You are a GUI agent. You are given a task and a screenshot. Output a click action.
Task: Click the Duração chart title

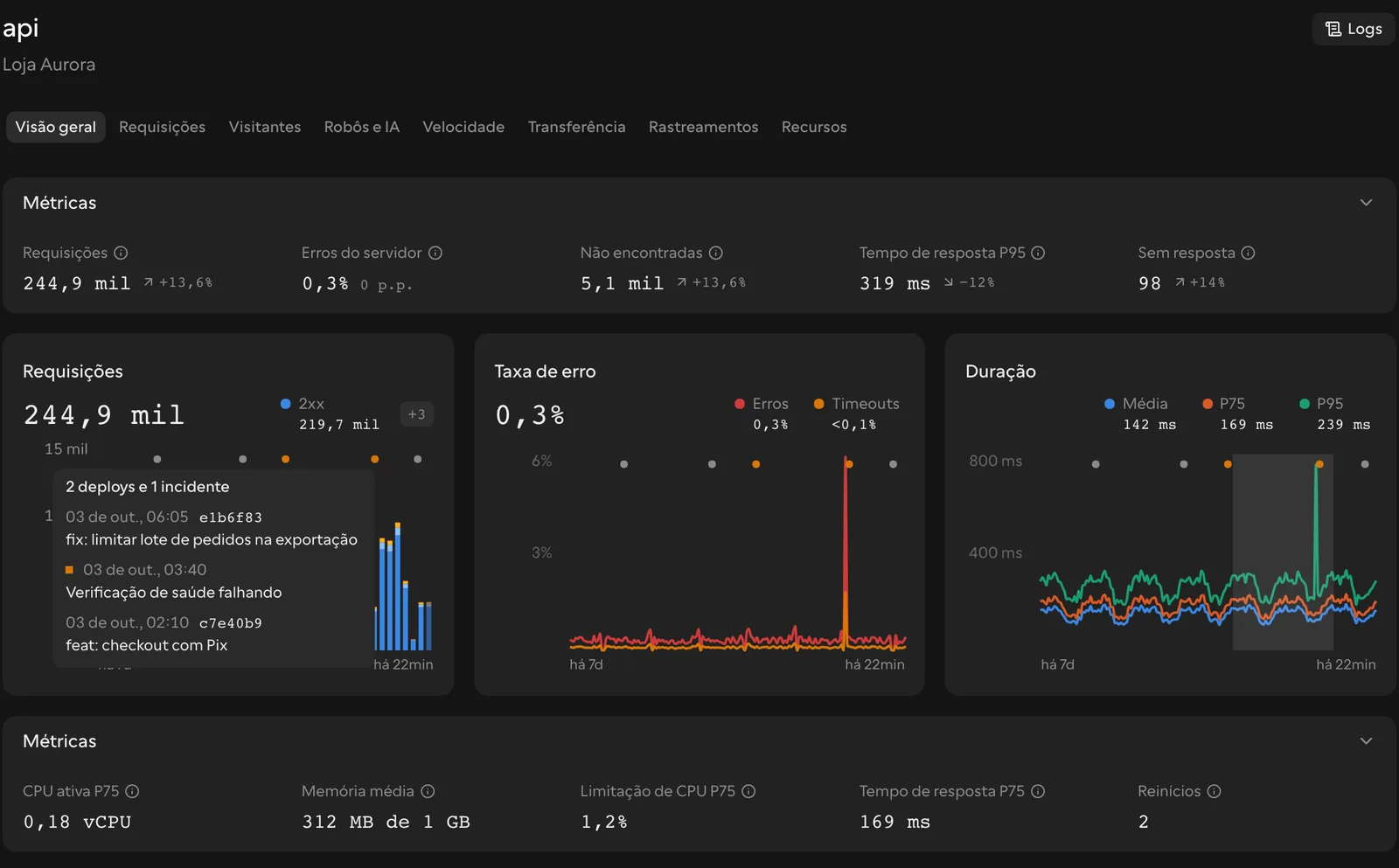(1000, 372)
